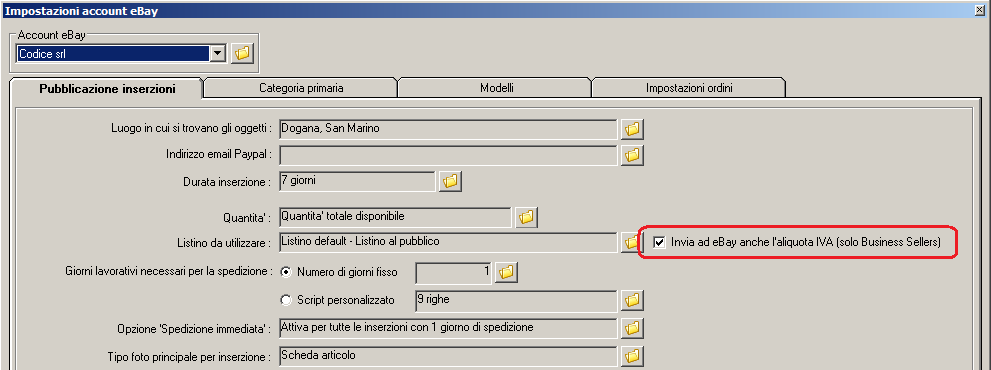This screenshot has height=370, width=991.
Task: Select Numero di giorni fisso radio button
Action: (x=286, y=273)
